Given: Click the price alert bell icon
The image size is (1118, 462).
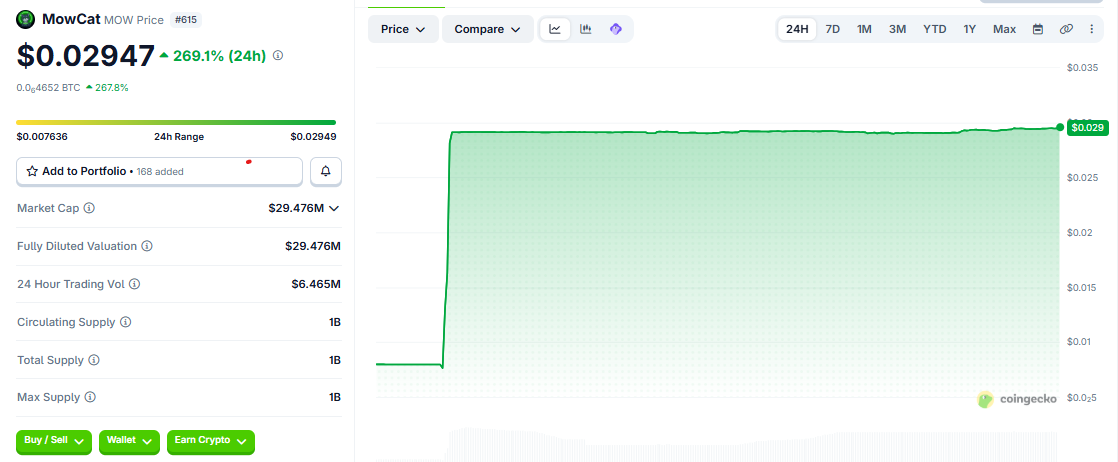Looking at the screenshot, I should click(326, 171).
